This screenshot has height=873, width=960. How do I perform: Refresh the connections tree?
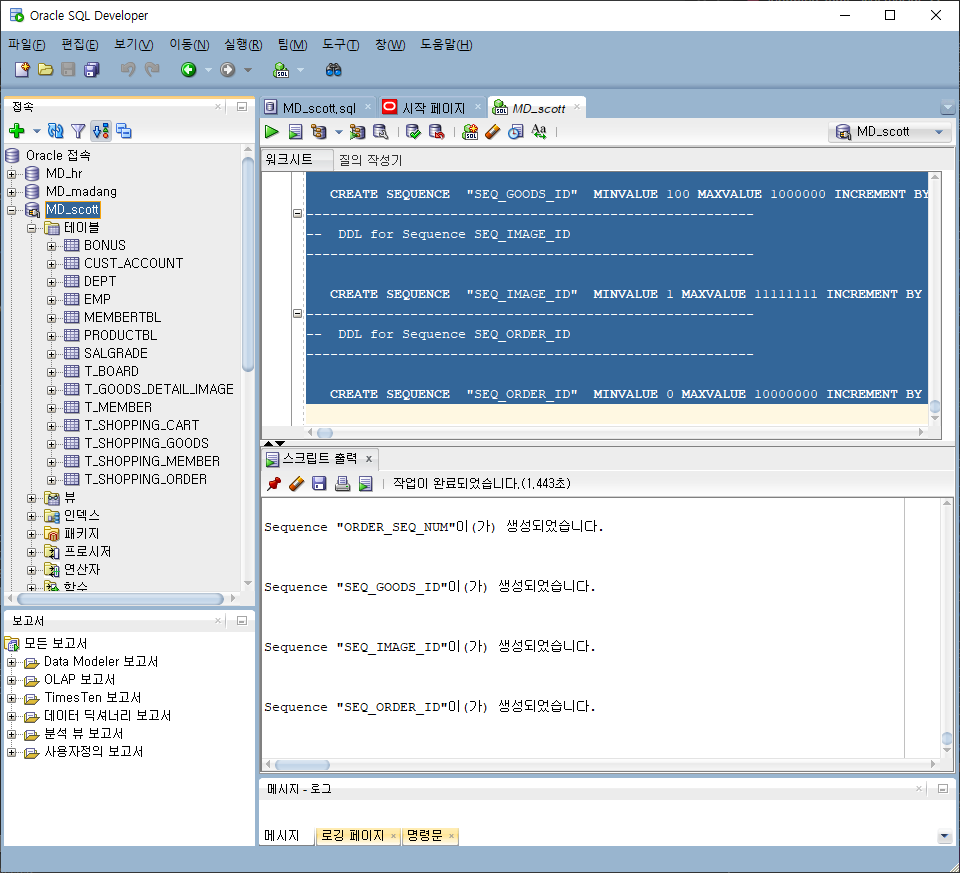56,130
